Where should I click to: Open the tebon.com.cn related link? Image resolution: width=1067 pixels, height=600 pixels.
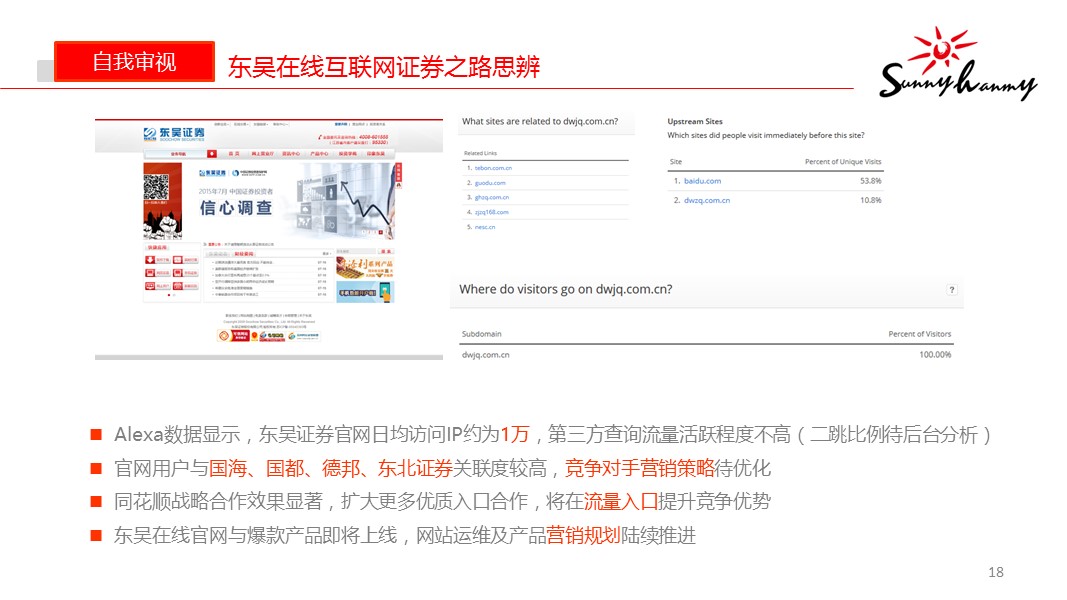tap(493, 168)
